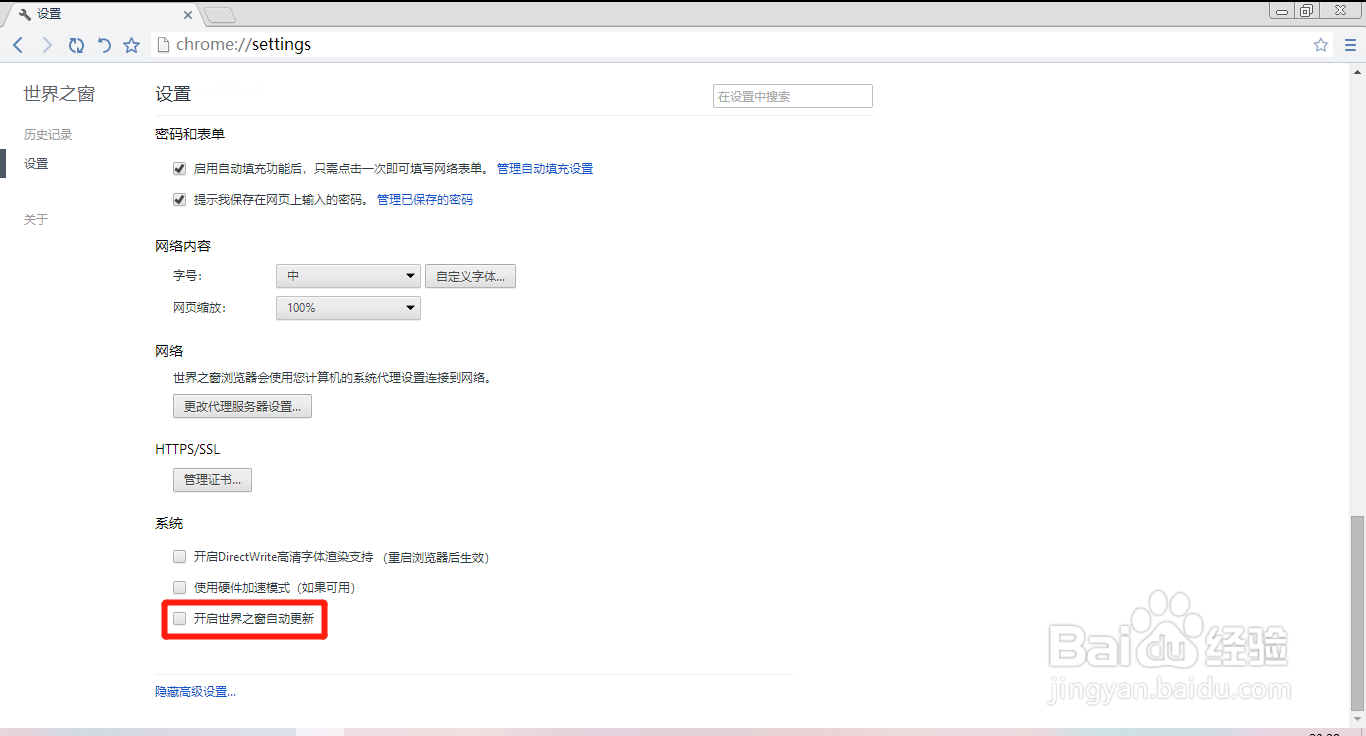Screen dimensions: 1366x736
Task: Click the page icon in address bar
Action: 164,45
